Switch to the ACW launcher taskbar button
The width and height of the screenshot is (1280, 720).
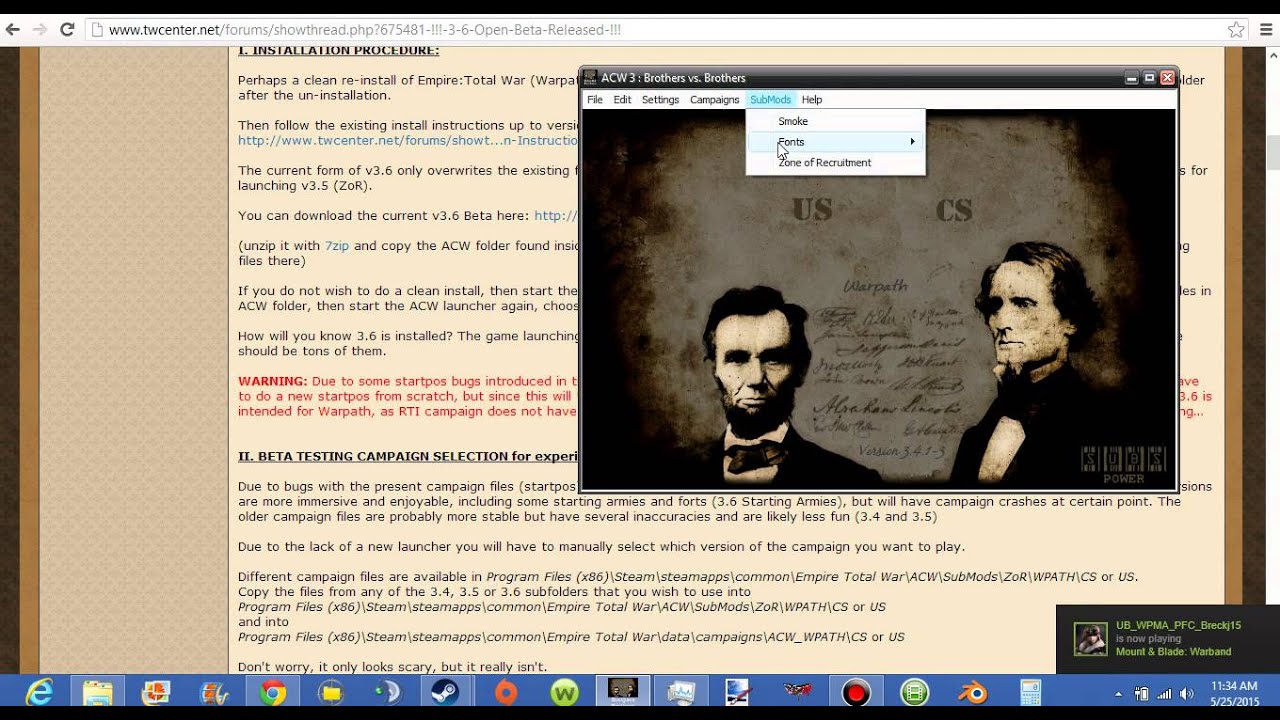click(x=623, y=692)
